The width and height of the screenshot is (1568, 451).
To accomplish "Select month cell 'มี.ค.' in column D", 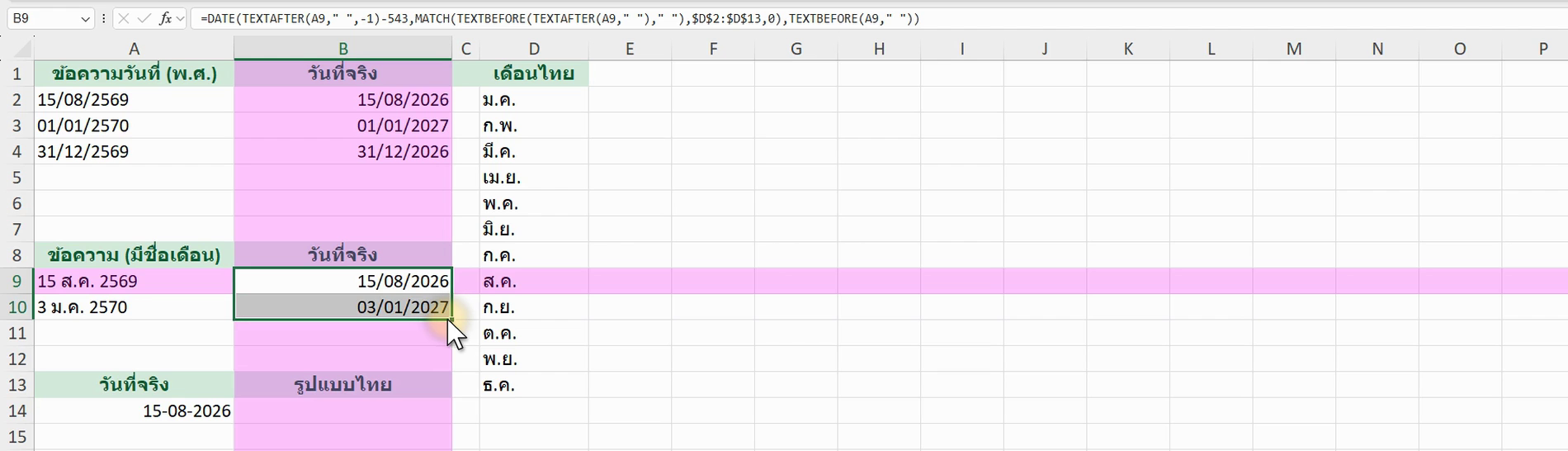I will tap(534, 151).
